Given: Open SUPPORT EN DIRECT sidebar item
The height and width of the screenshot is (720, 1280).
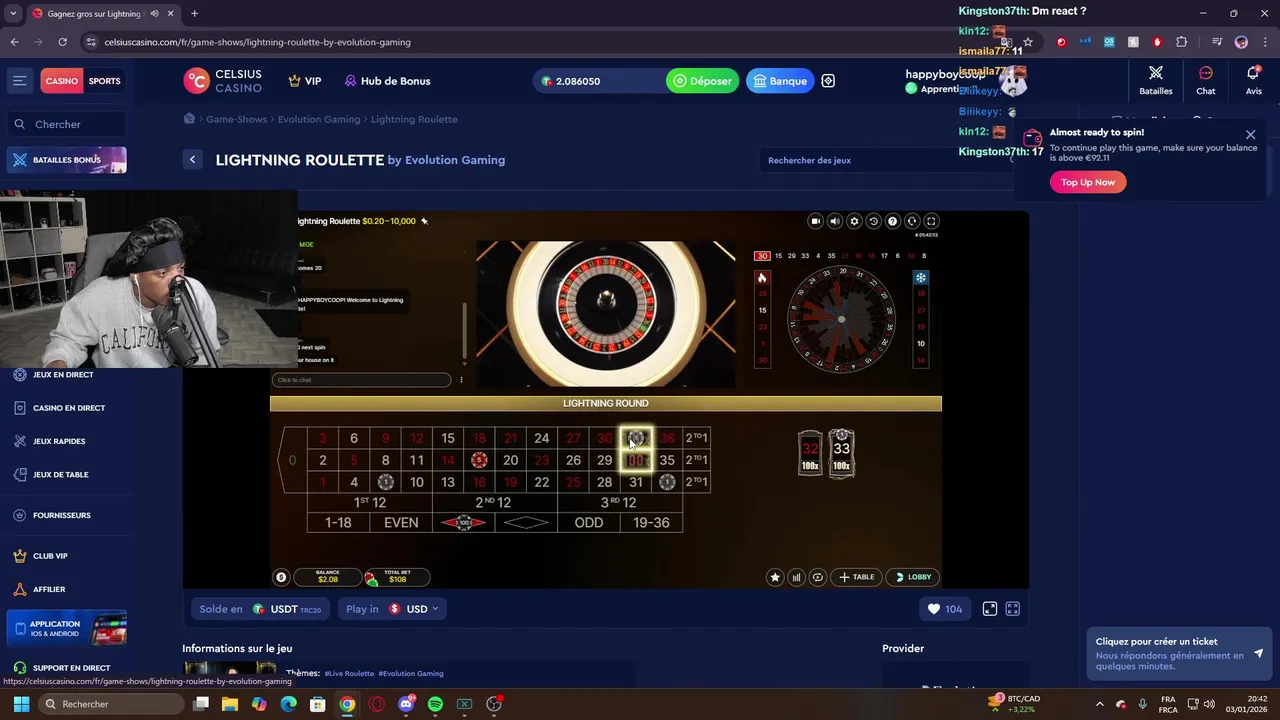Looking at the screenshot, I should coord(71,668).
